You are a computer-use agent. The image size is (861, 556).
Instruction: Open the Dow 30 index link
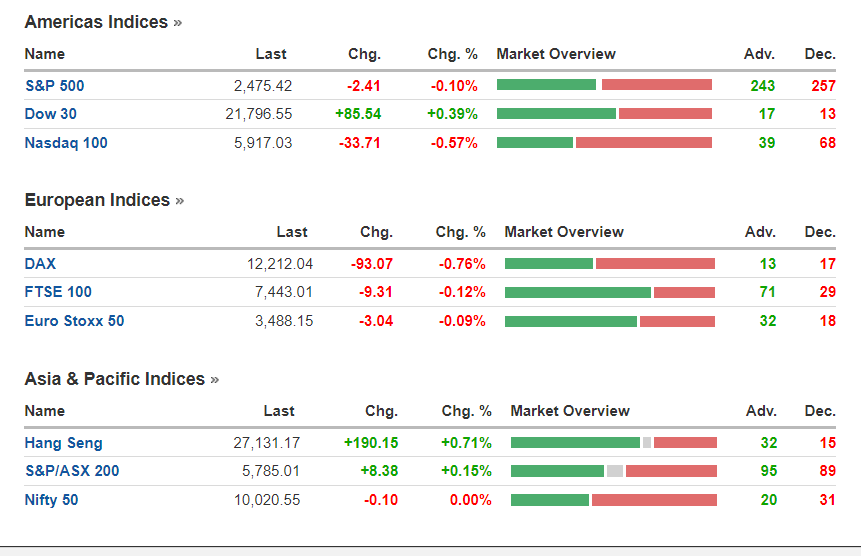tap(50, 114)
